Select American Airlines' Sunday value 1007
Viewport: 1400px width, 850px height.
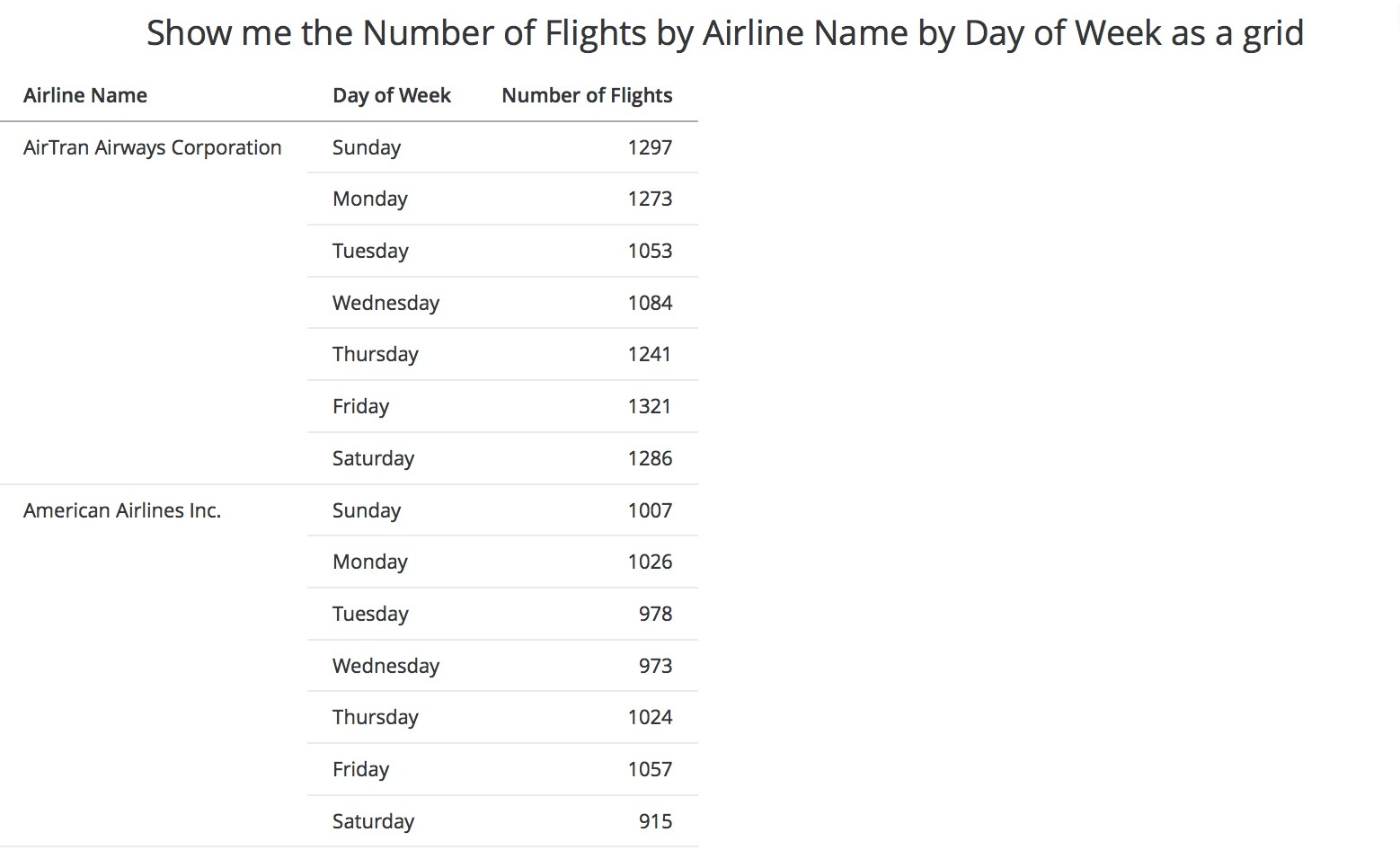click(x=650, y=510)
